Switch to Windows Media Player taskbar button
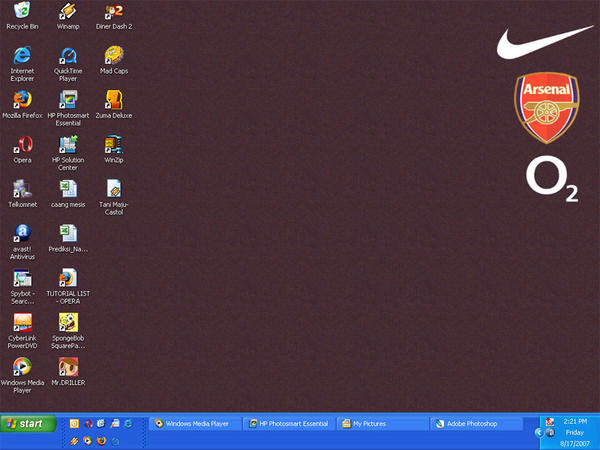 (194, 424)
